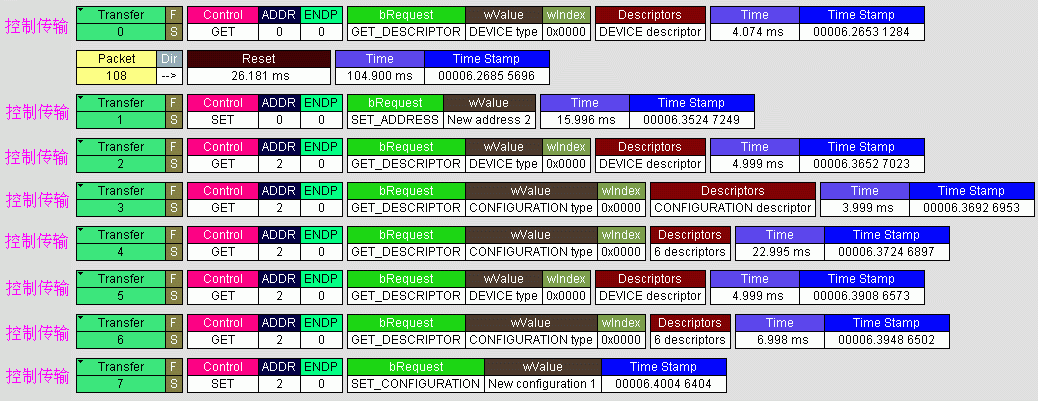Viewport: 1038px width, 401px height.
Task: Click the 15.996 ms Time value
Action: click(584, 120)
